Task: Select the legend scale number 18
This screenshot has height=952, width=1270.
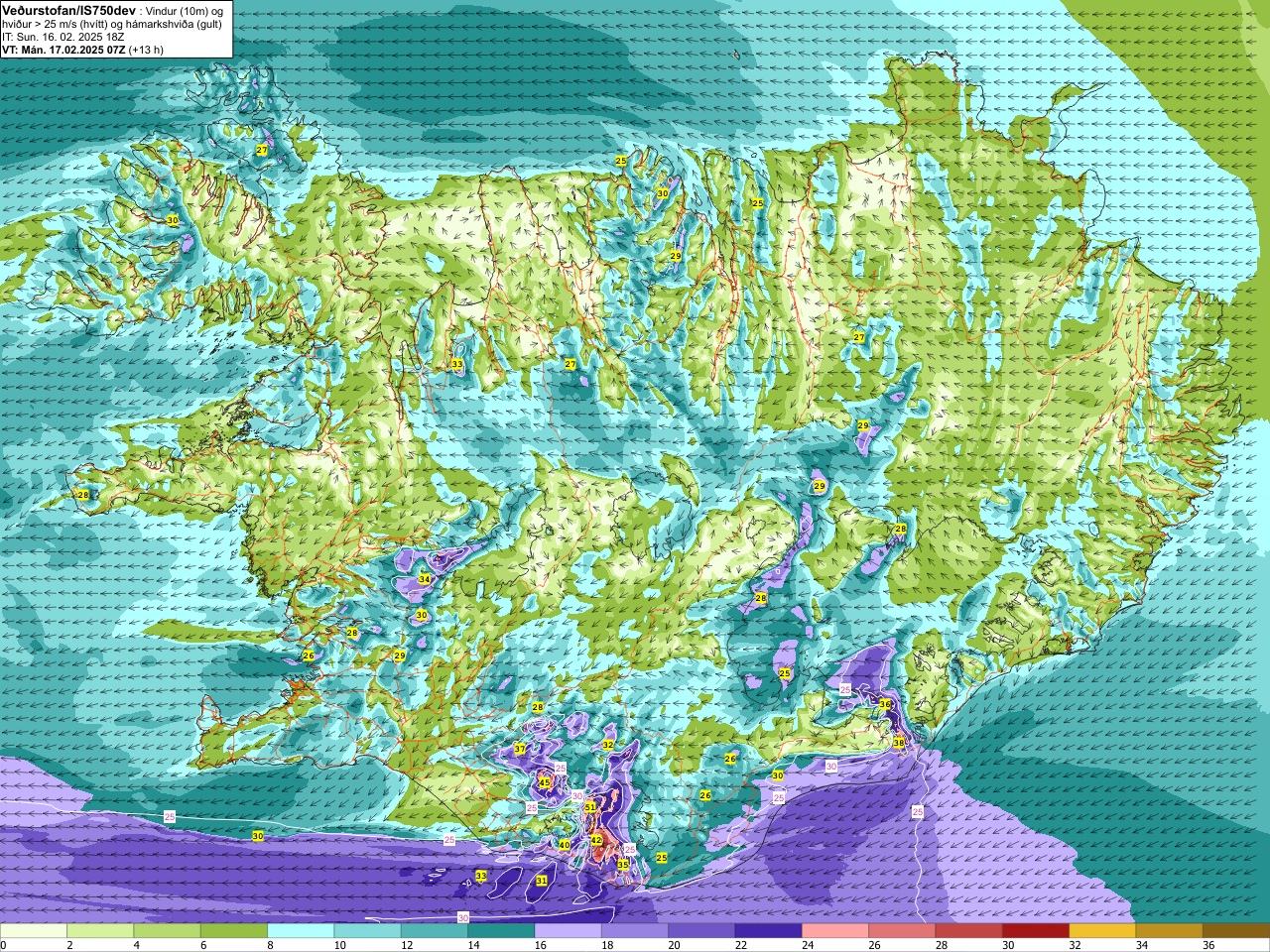Action: tap(606, 945)
